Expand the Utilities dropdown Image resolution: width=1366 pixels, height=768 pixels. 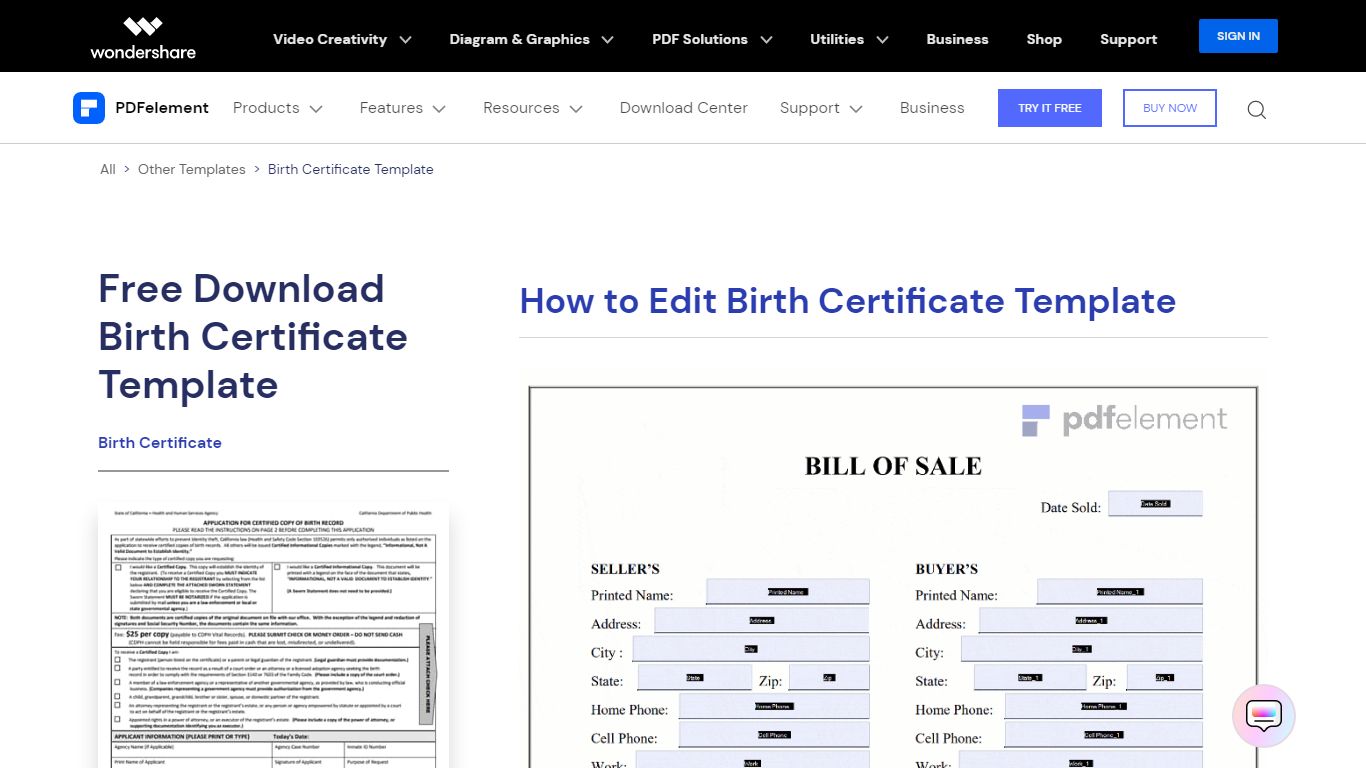click(850, 39)
